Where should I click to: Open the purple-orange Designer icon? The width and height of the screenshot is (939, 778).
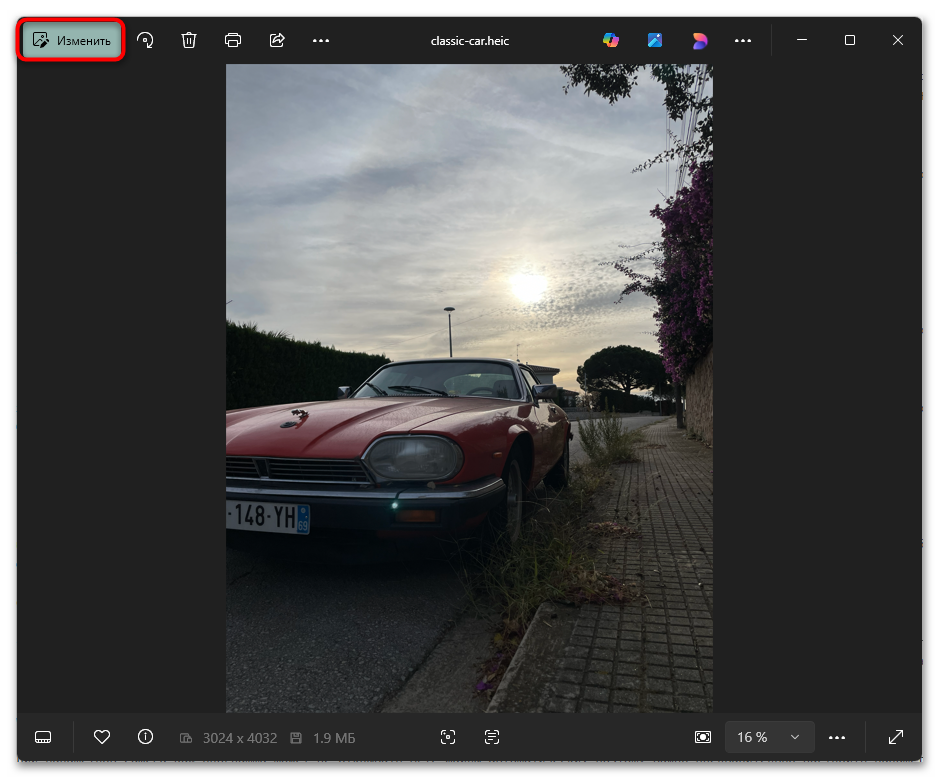(699, 40)
